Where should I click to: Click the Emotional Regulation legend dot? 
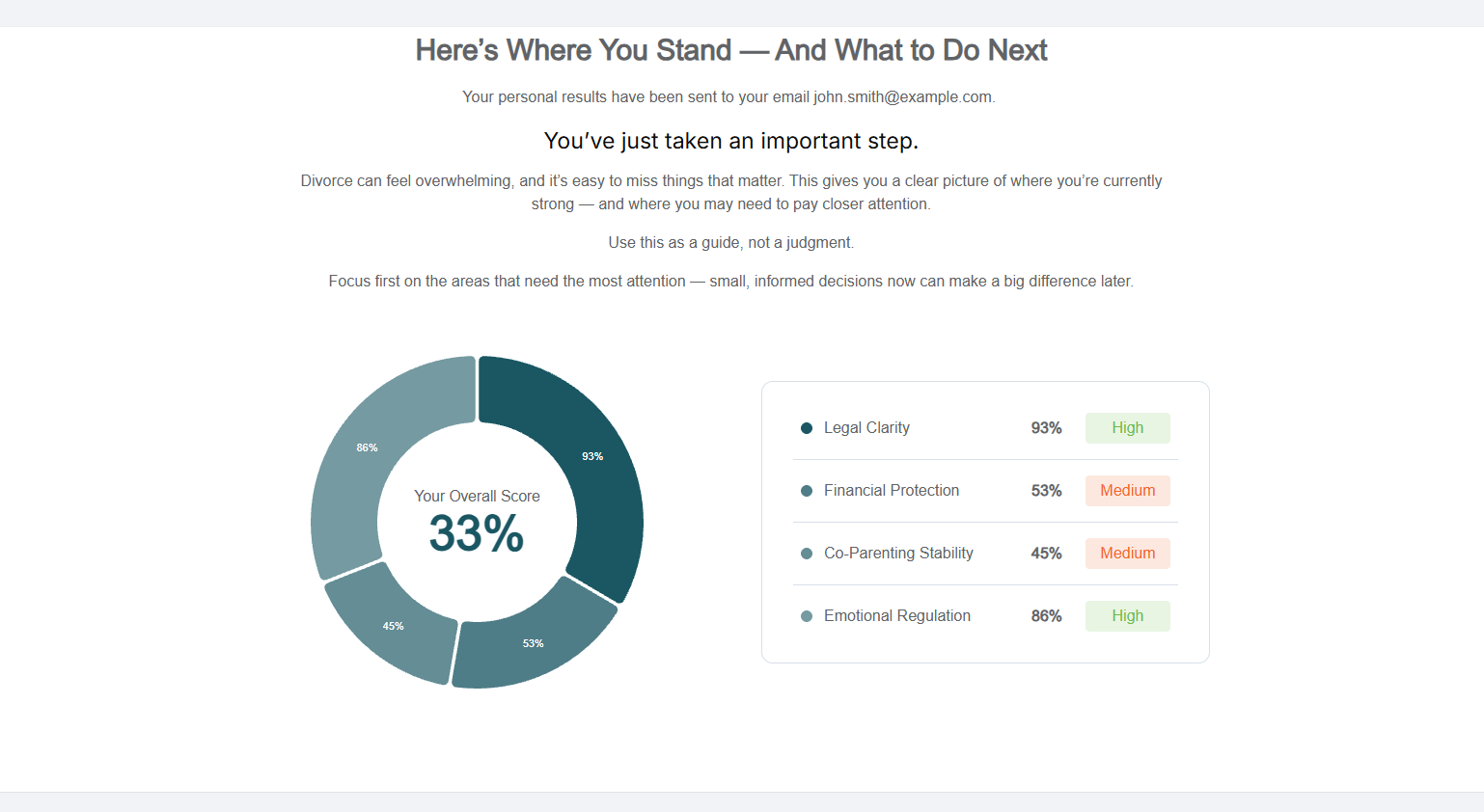807,616
